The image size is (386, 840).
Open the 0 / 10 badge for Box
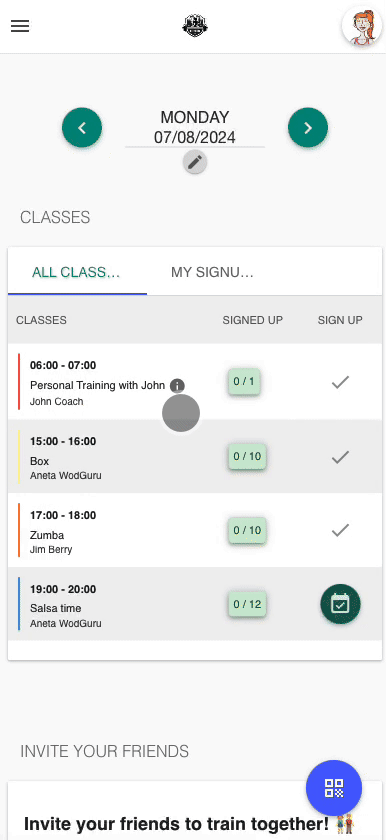tap(247, 456)
